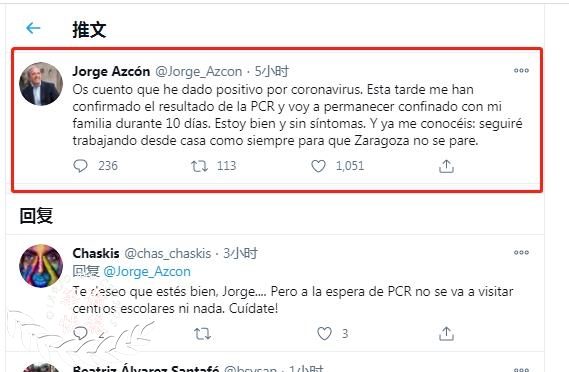Retweet Jorge Azcón's tweet with 113 retweets
Image resolution: width=569 pixels, height=372 pixels.
199,166
